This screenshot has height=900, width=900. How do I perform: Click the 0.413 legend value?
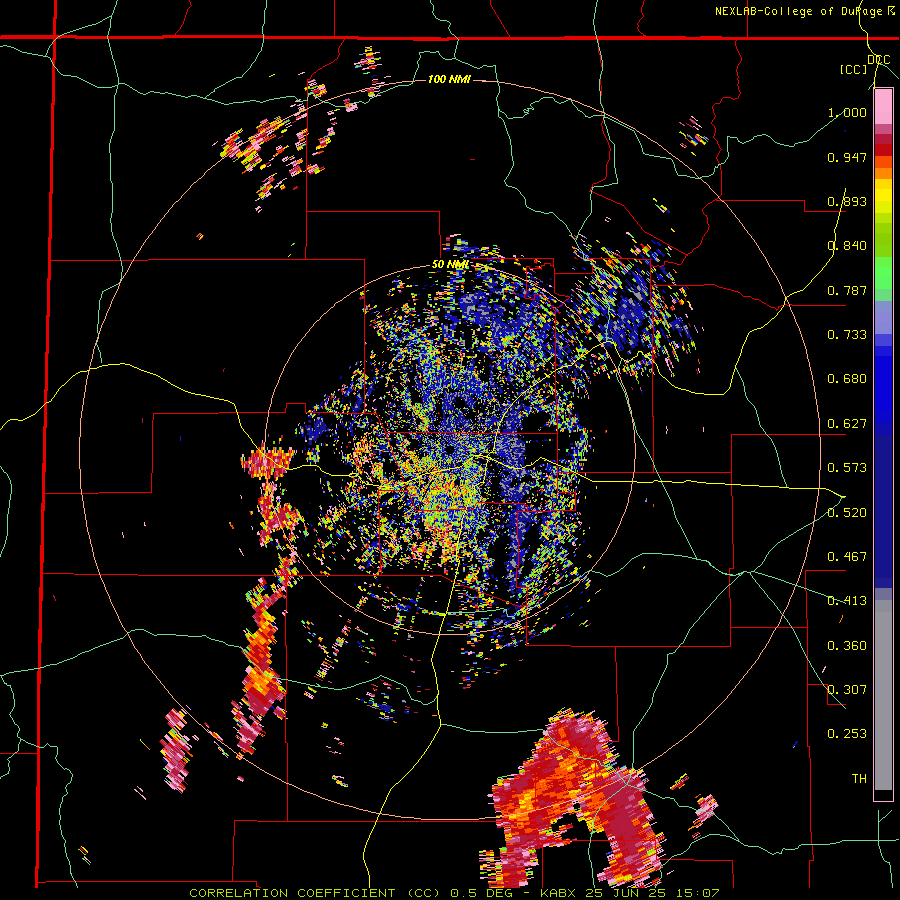tap(847, 601)
